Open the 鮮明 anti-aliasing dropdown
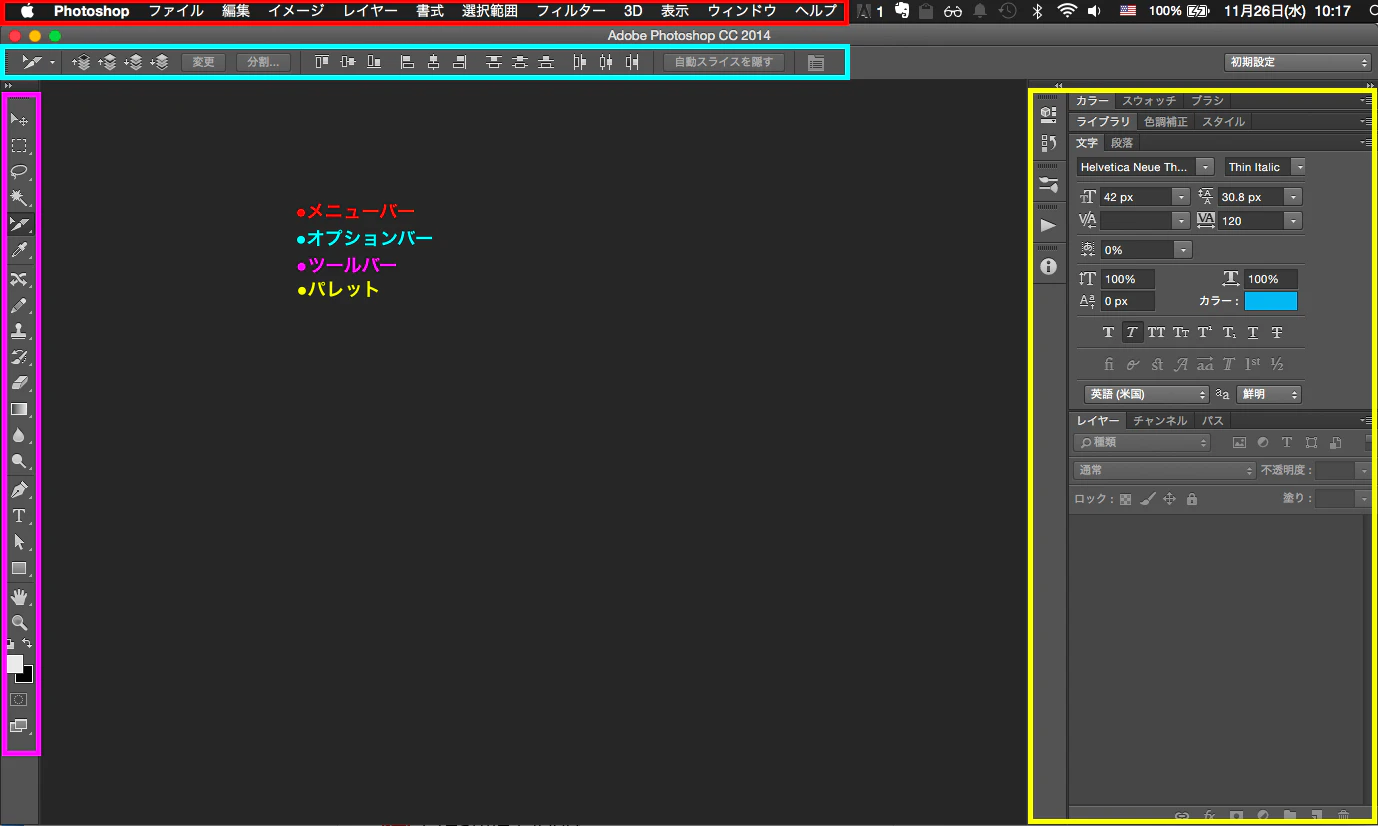1378x826 pixels. [x=1269, y=394]
